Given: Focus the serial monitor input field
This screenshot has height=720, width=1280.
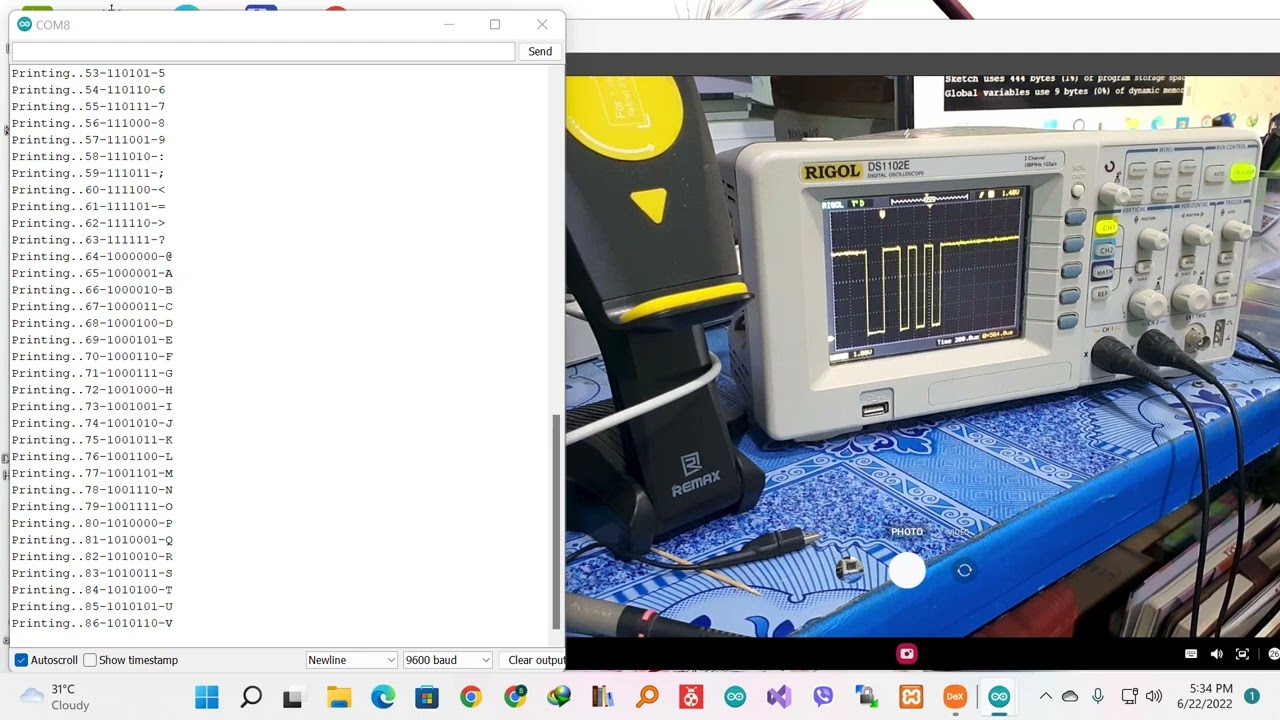Looking at the screenshot, I should (263, 51).
